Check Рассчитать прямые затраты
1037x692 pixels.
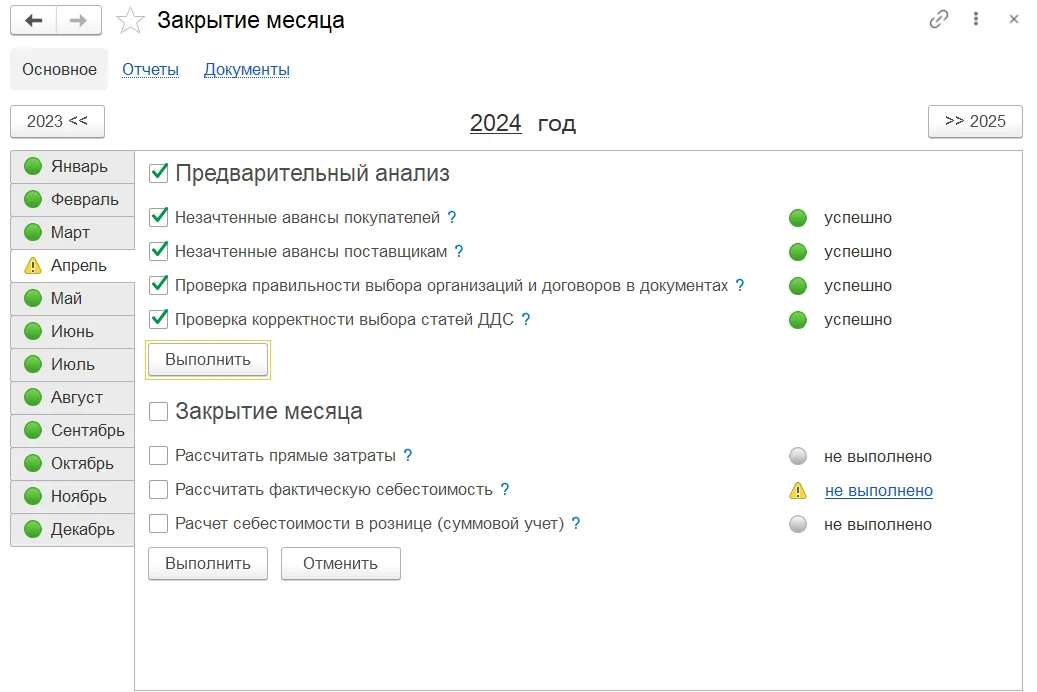click(159, 455)
